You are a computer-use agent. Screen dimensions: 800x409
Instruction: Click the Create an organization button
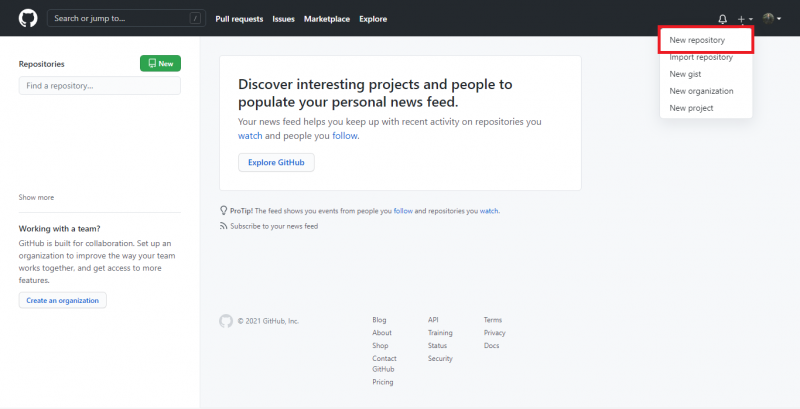pyautogui.click(x=62, y=300)
